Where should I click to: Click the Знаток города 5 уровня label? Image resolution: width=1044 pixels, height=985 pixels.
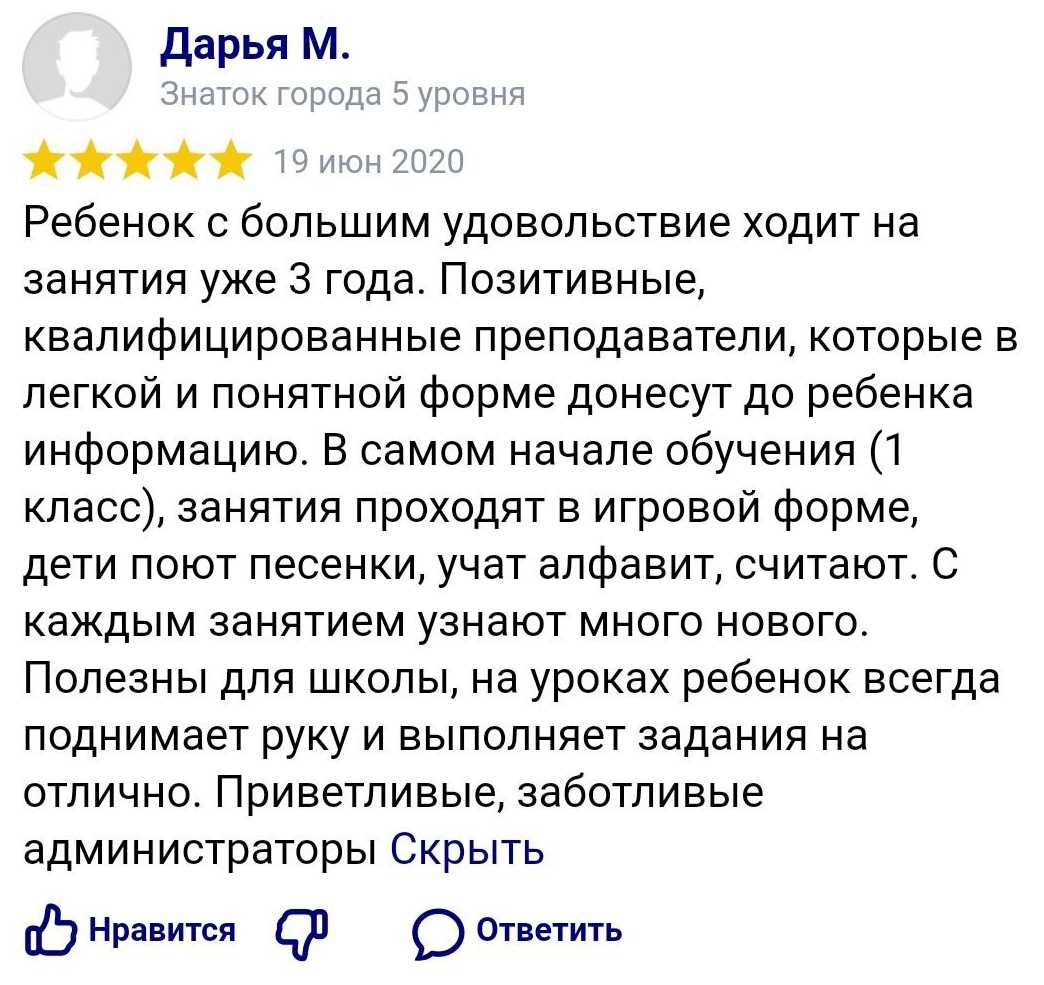click(x=342, y=95)
